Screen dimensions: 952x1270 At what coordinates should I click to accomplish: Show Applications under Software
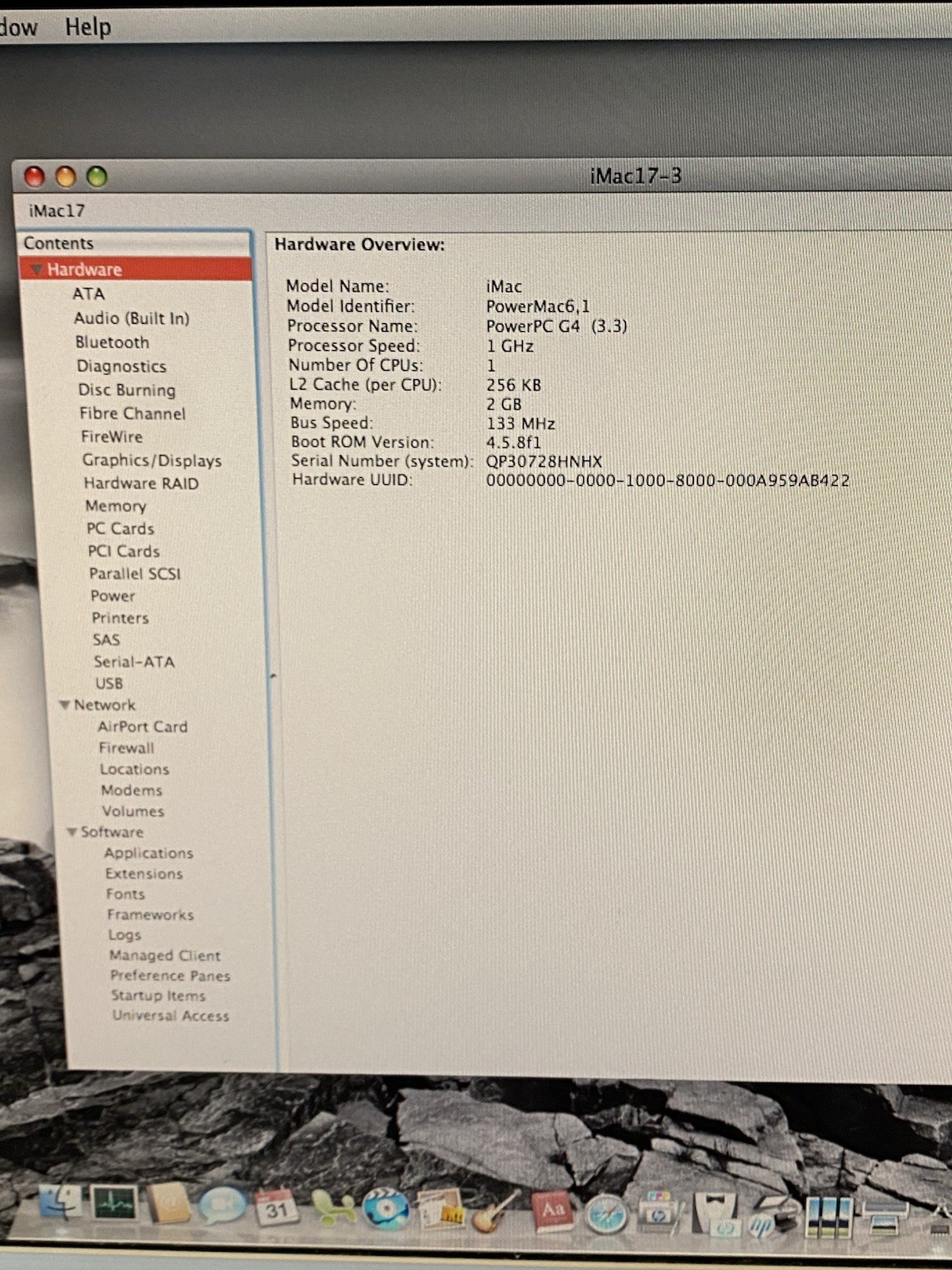coord(148,853)
